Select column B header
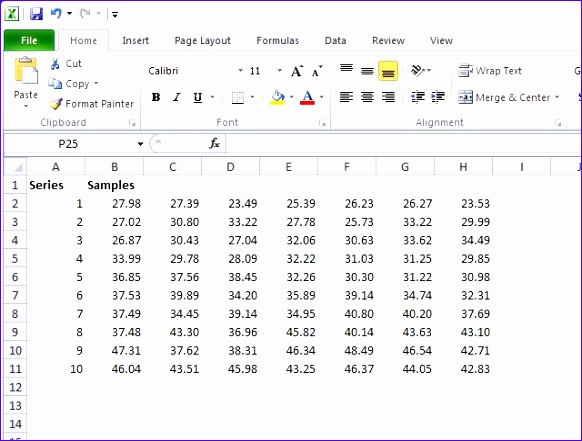 click(114, 167)
